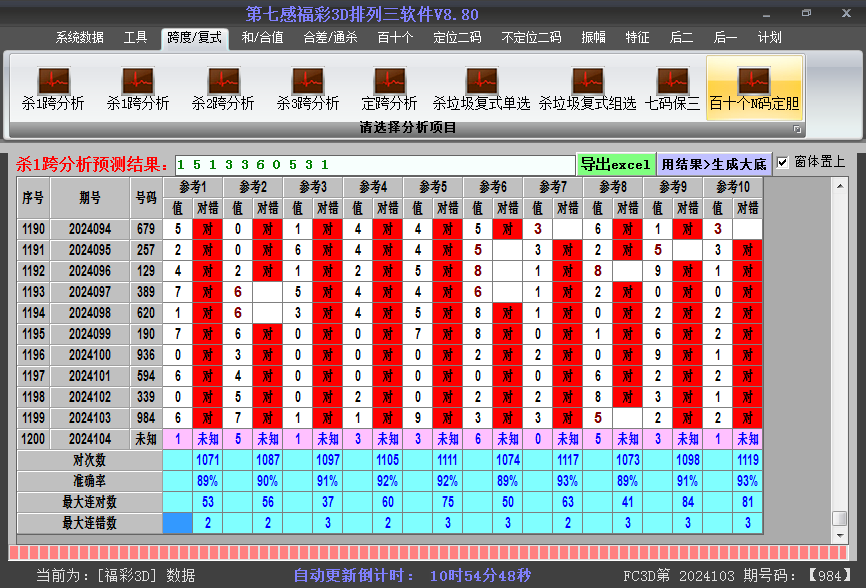The height and width of the screenshot is (588, 866).
Task: Click the red progress bar at the bottom
Action: [x=429, y=553]
